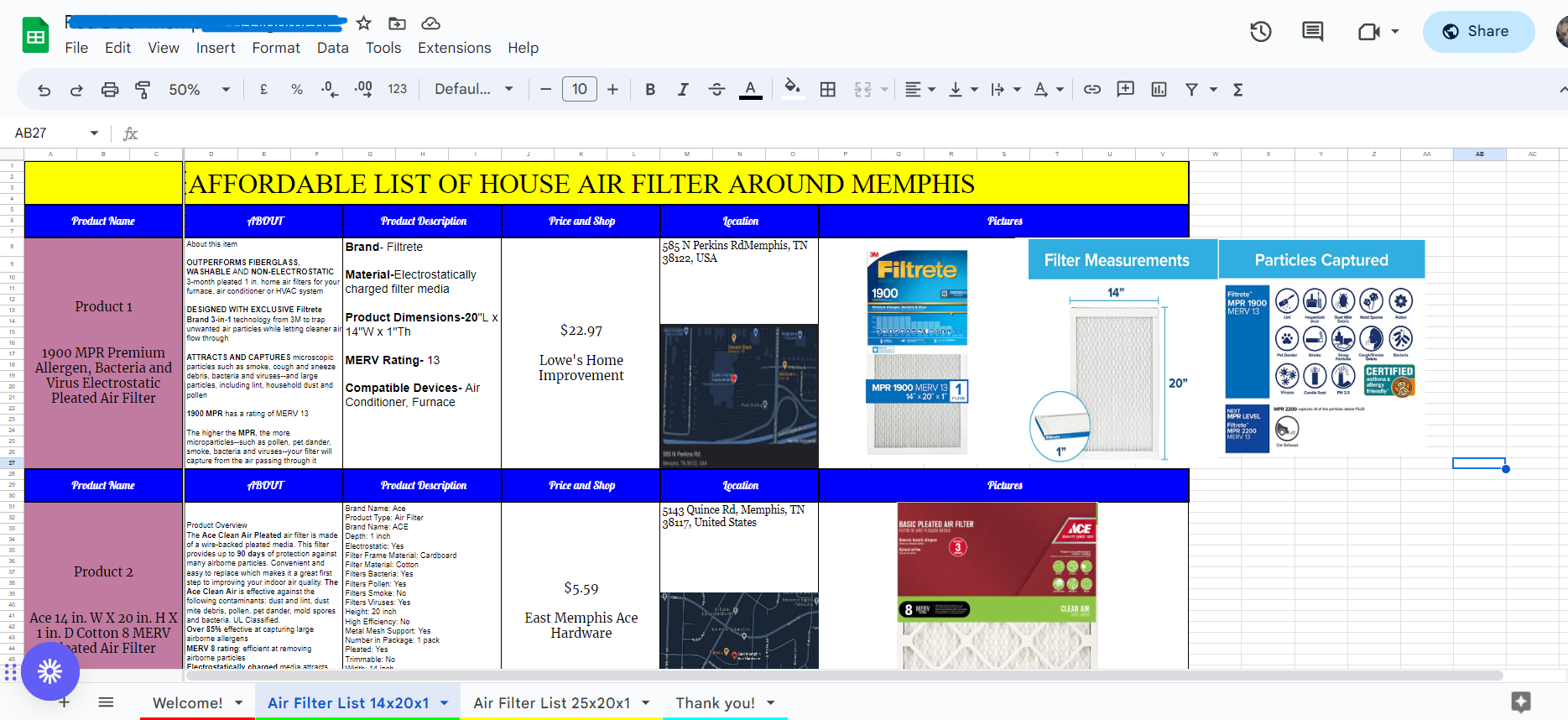Click the Share button
1568x720 pixels.
click(x=1478, y=32)
